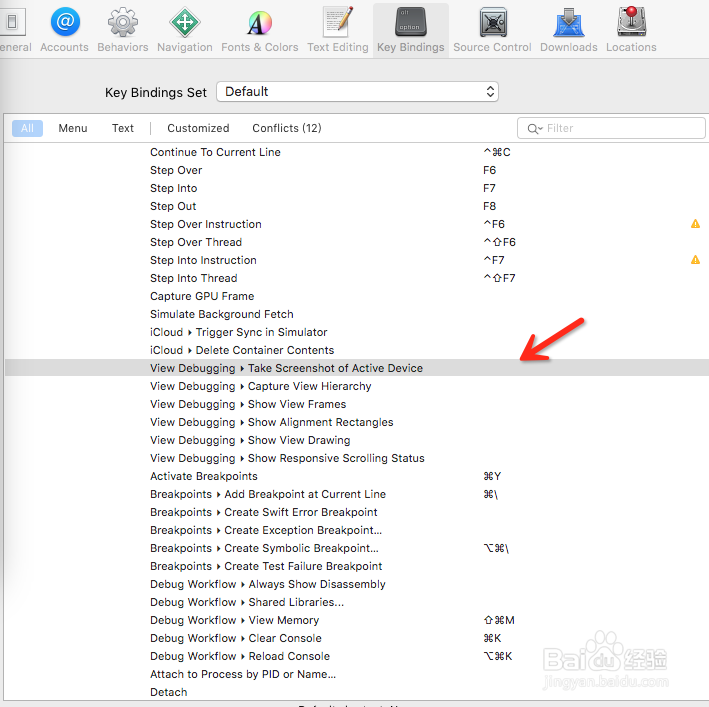Select iCloud Trigger Sync in Simulator row
Screen dimensions: 709x707
coord(356,332)
